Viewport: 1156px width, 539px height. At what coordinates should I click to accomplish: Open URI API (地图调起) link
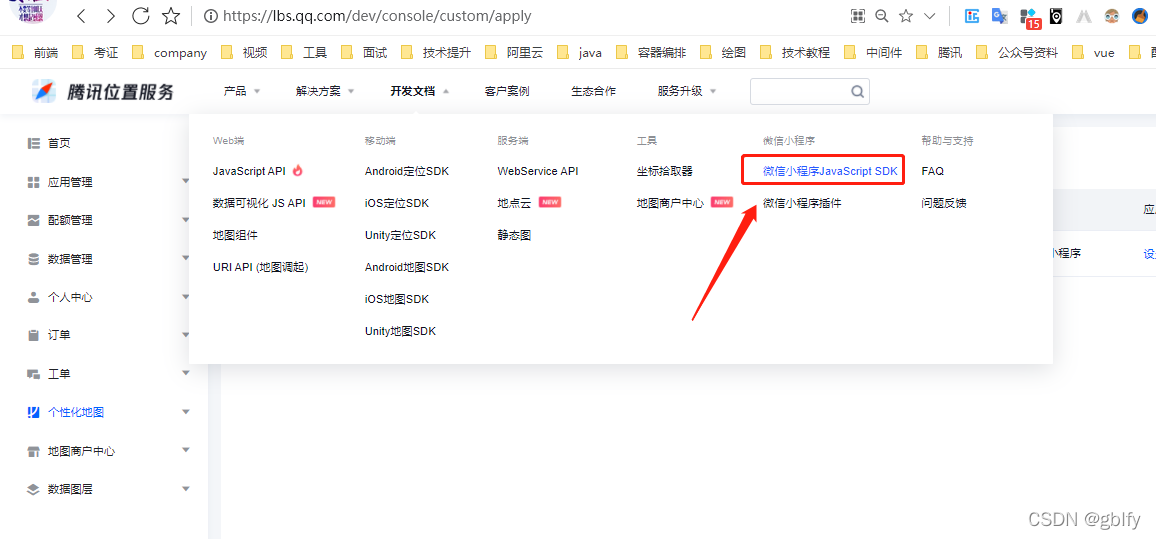click(260, 267)
